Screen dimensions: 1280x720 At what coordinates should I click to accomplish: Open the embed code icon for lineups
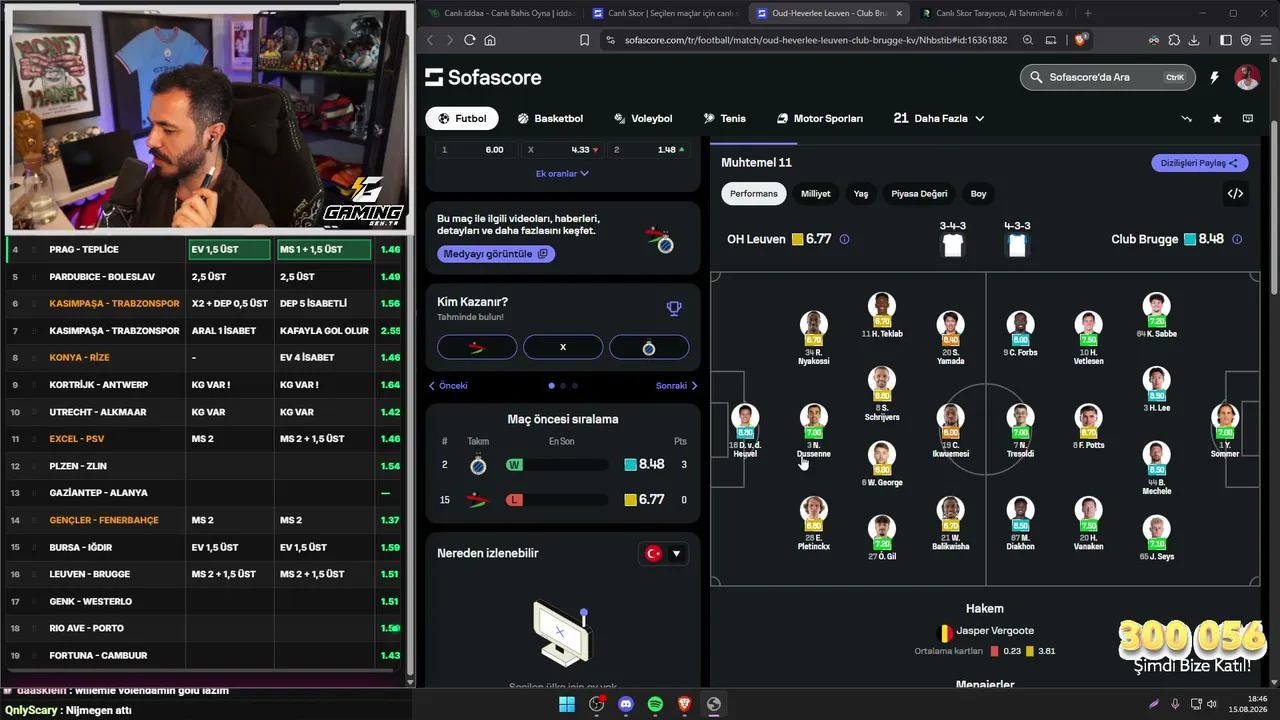coord(1235,194)
